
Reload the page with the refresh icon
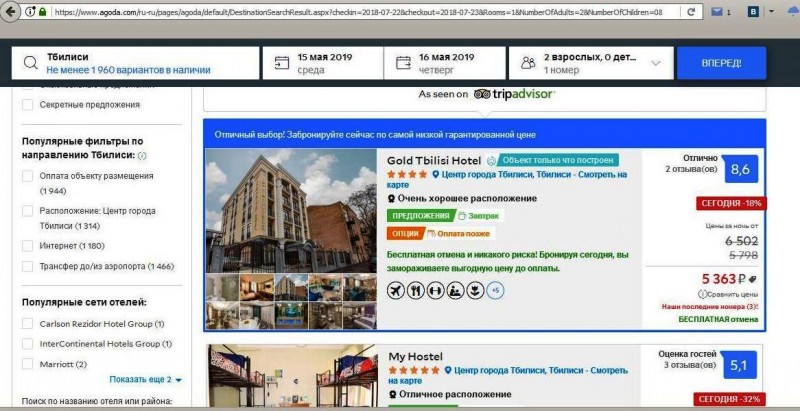click(x=691, y=11)
